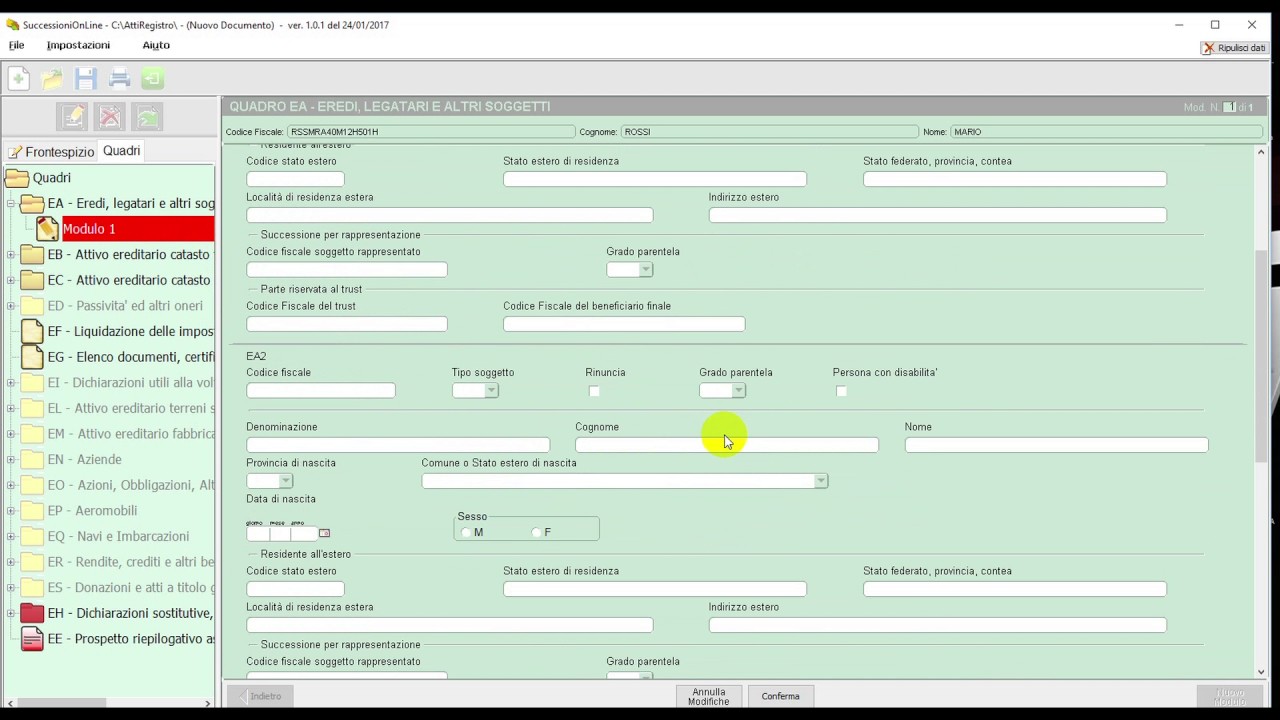
Task: Open an existing file using the folder icon
Action: click(x=52, y=78)
